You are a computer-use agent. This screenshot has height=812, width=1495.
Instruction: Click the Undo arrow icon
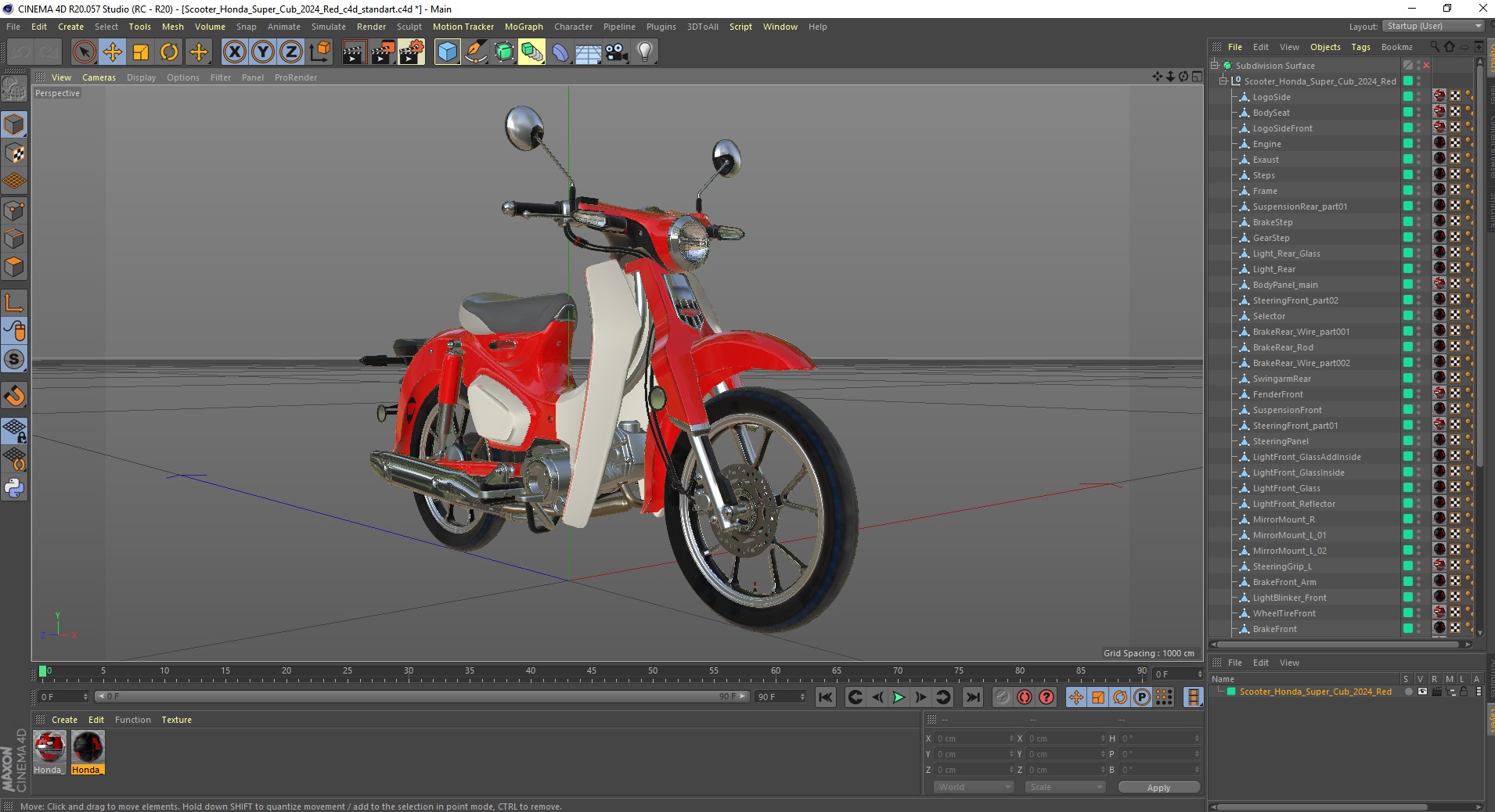(x=20, y=52)
